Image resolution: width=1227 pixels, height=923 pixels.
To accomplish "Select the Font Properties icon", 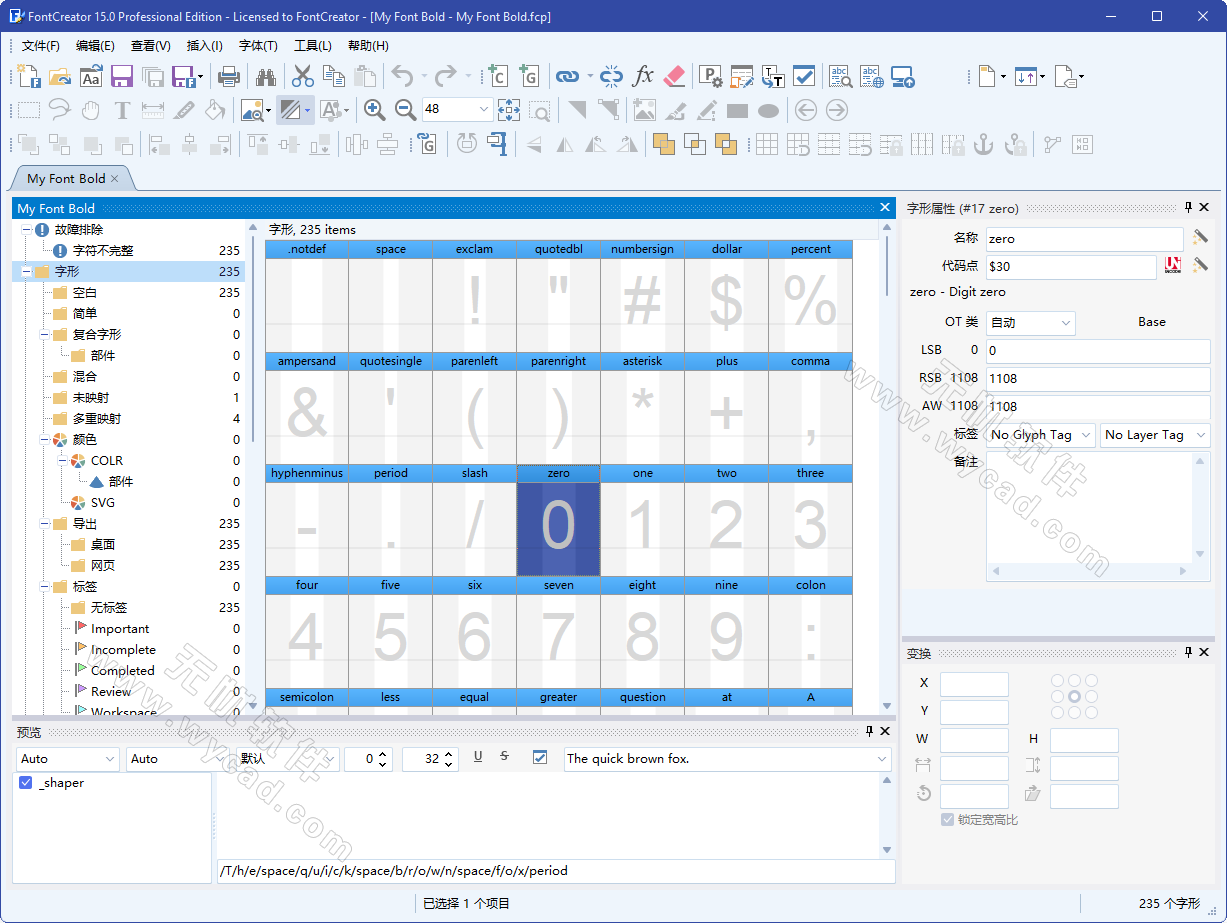I will tap(709, 76).
